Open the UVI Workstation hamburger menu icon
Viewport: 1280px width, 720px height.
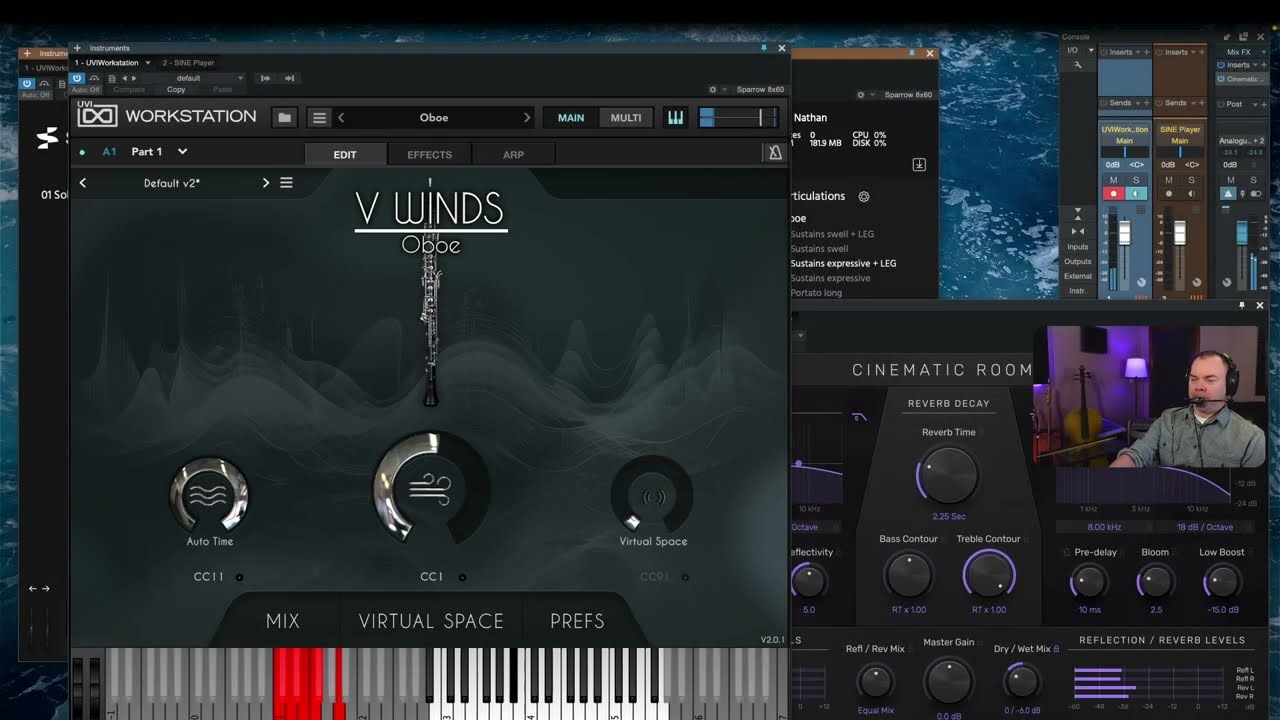tap(319, 118)
